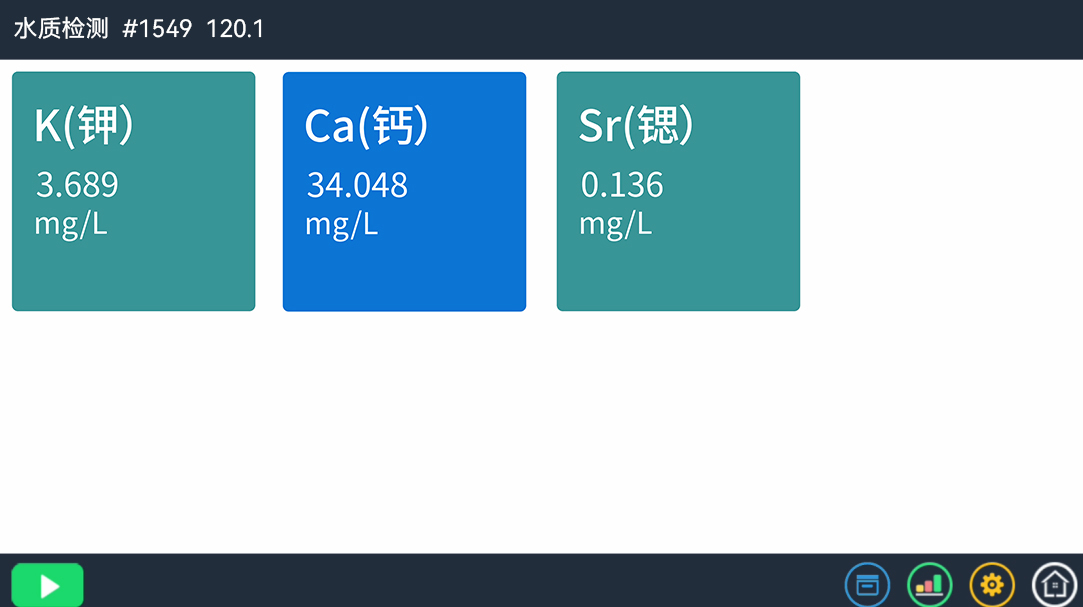Click sample number #1549 in title bar

pos(158,29)
